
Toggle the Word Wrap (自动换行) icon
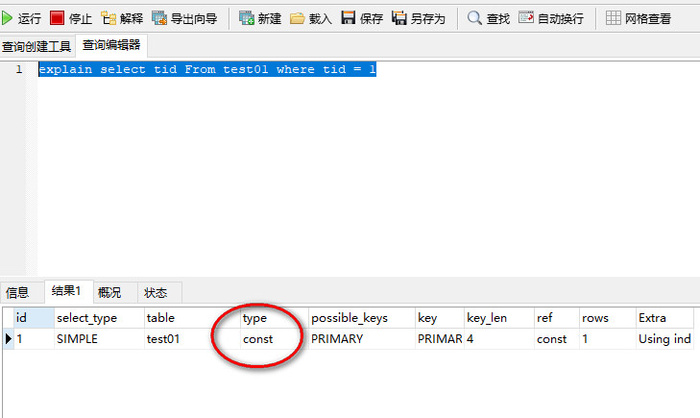(x=526, y=18)
